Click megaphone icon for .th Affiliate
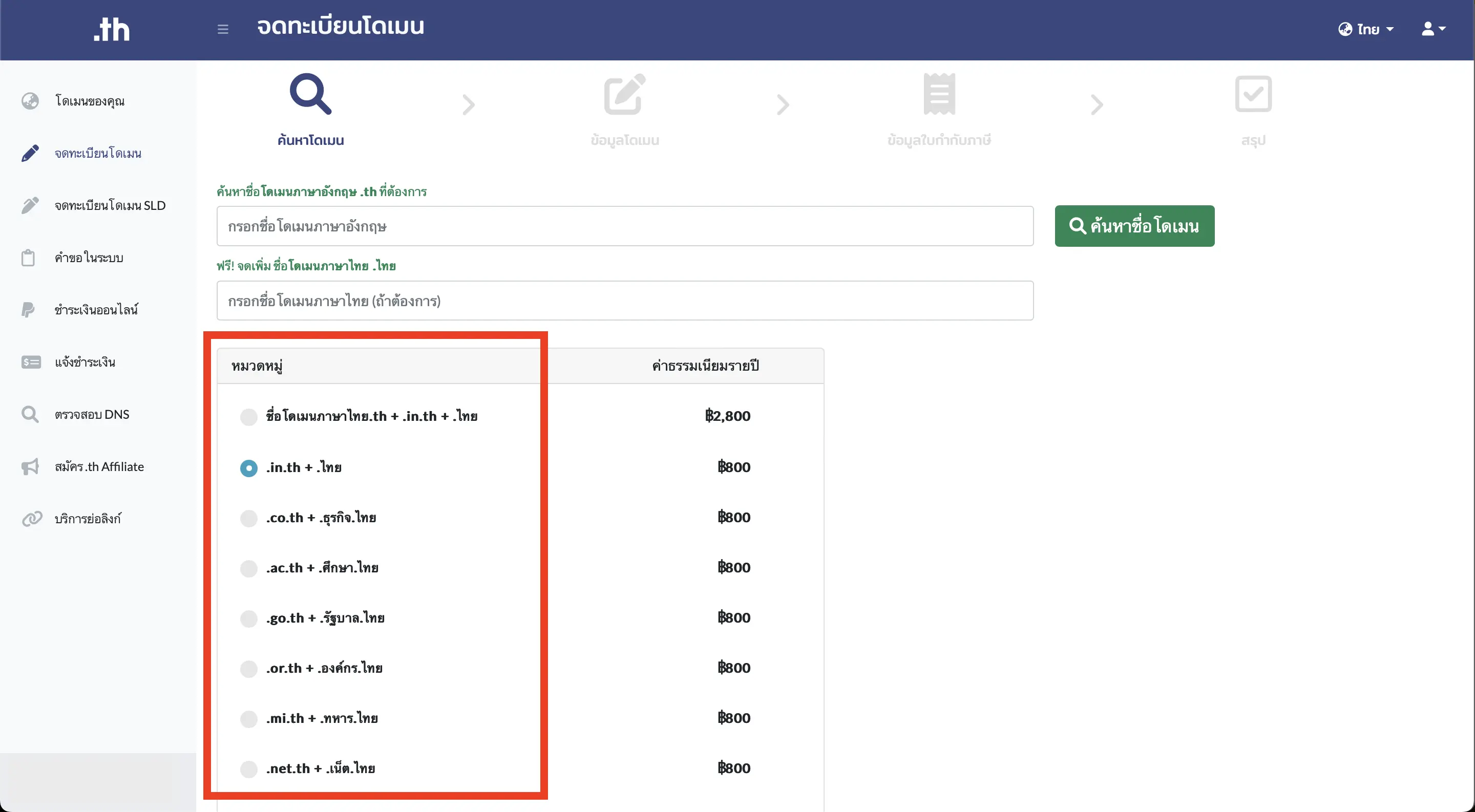The width and height of the screenshot is (1475, 812). coord(30,466)
